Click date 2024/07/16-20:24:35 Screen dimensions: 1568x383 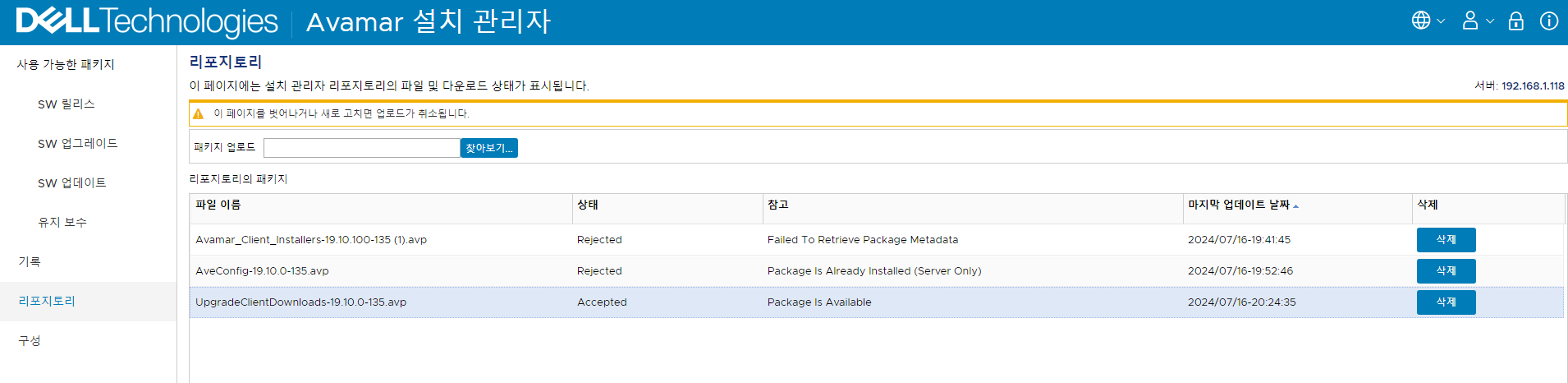click(1242, 302)
